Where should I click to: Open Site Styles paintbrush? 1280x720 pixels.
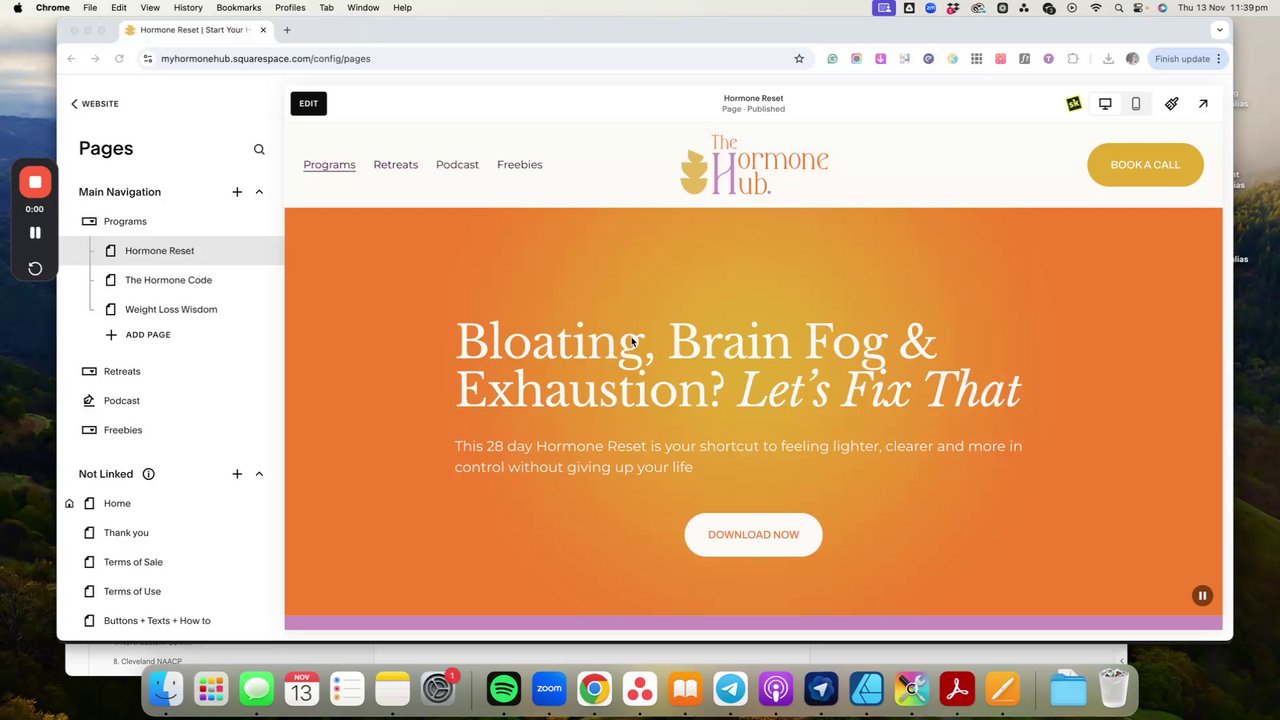pyautogui.click(x=1172, y=104)
